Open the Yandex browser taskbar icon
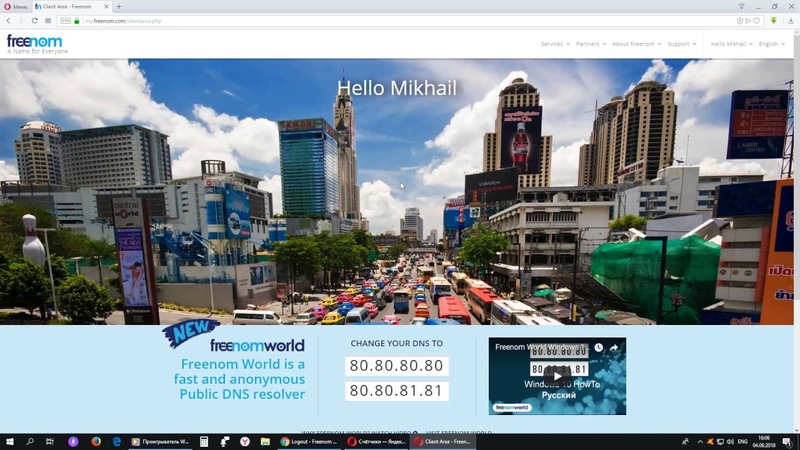The image size is (800, 450). (245, 442)
